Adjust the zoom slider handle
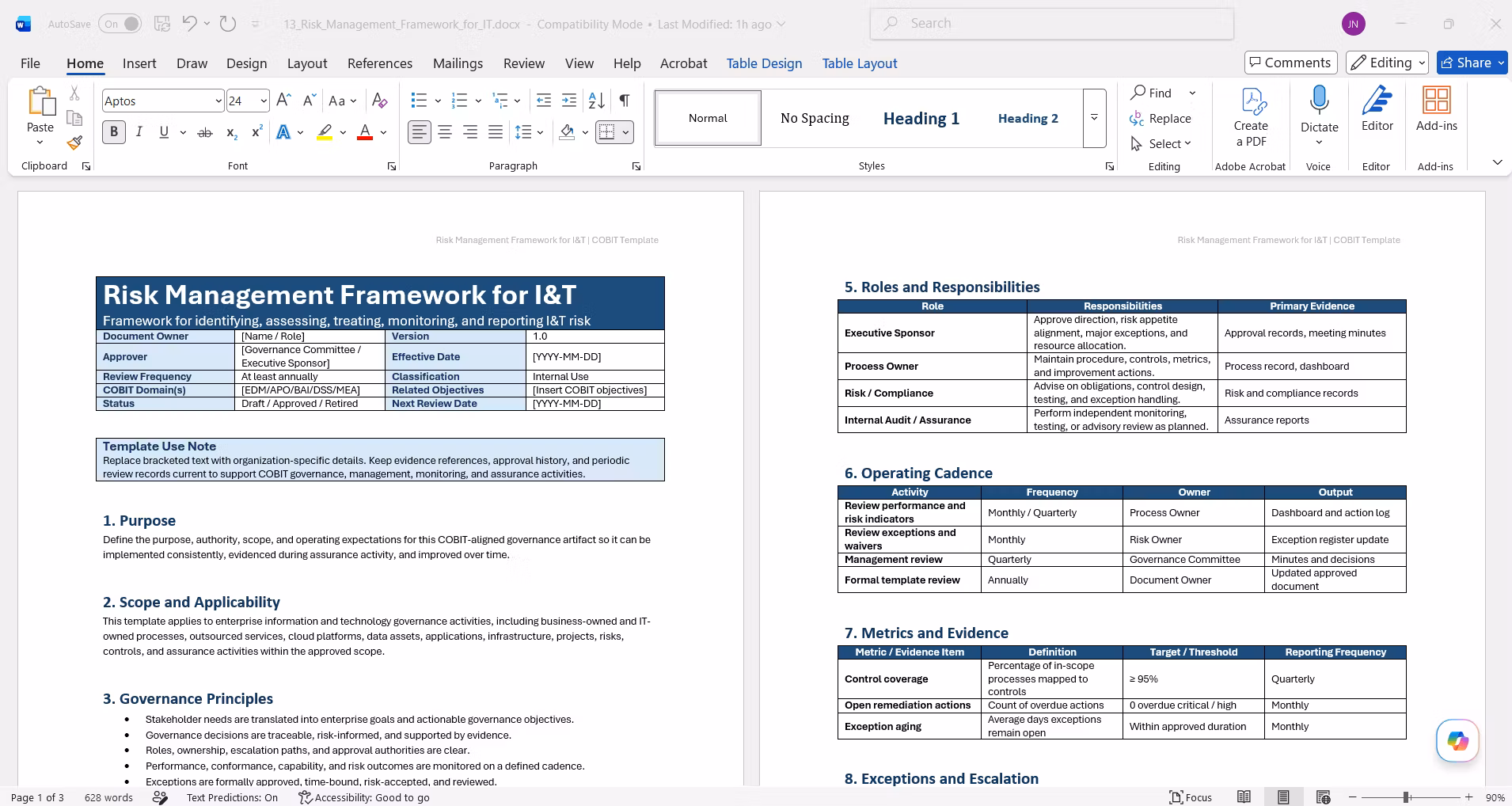The height and width of the screenshot is (806, 1512). (1406, 797)
